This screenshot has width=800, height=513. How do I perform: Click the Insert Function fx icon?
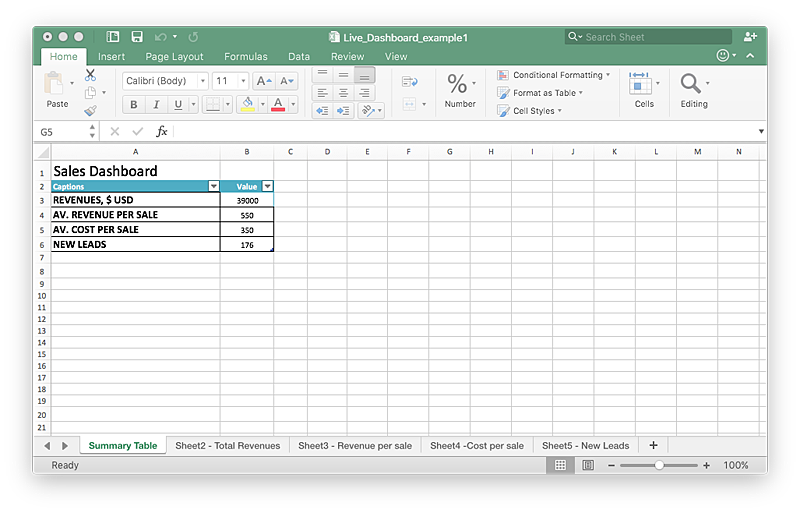coord(162,132)
